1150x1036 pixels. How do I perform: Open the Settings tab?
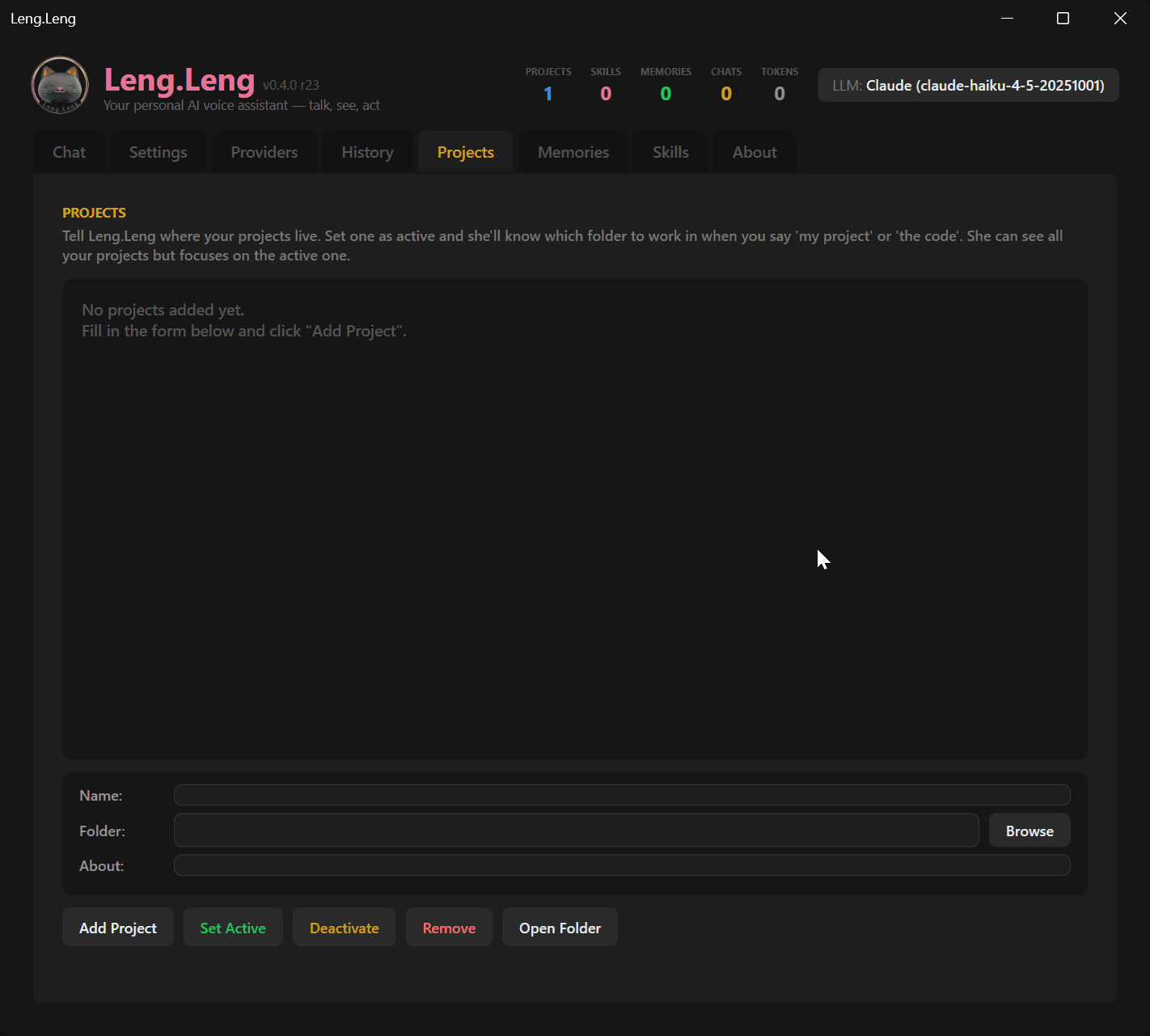158,152
